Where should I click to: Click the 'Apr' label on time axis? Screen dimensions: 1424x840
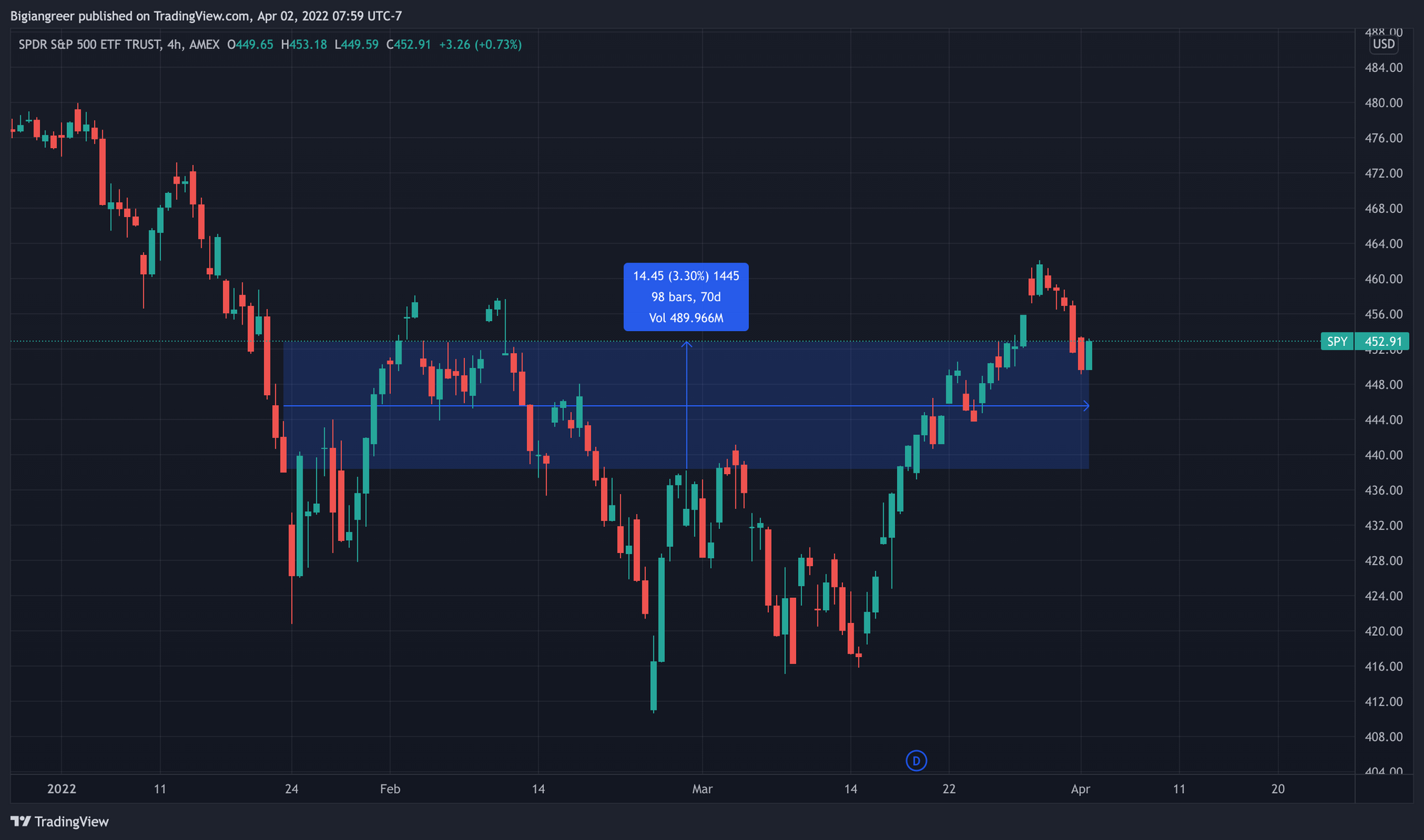point(1081,789)
